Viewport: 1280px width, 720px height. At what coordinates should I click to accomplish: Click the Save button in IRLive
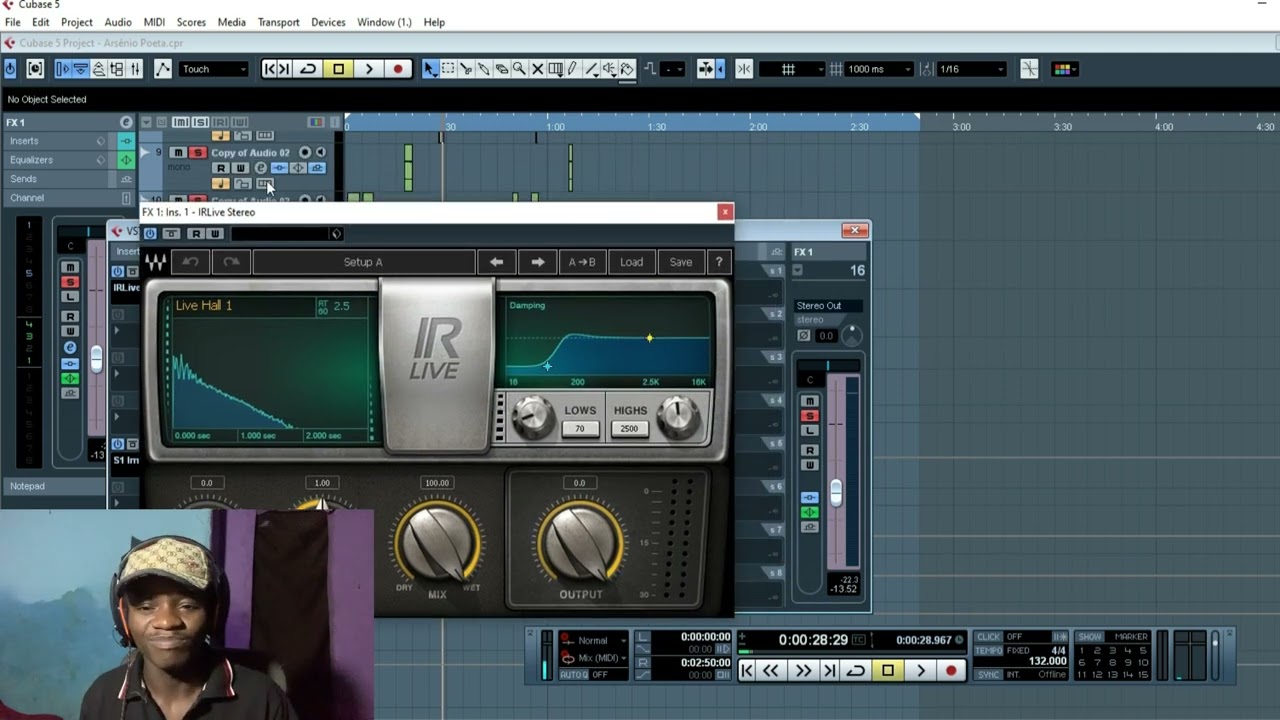pyautogui.click(x=681, y=262)
